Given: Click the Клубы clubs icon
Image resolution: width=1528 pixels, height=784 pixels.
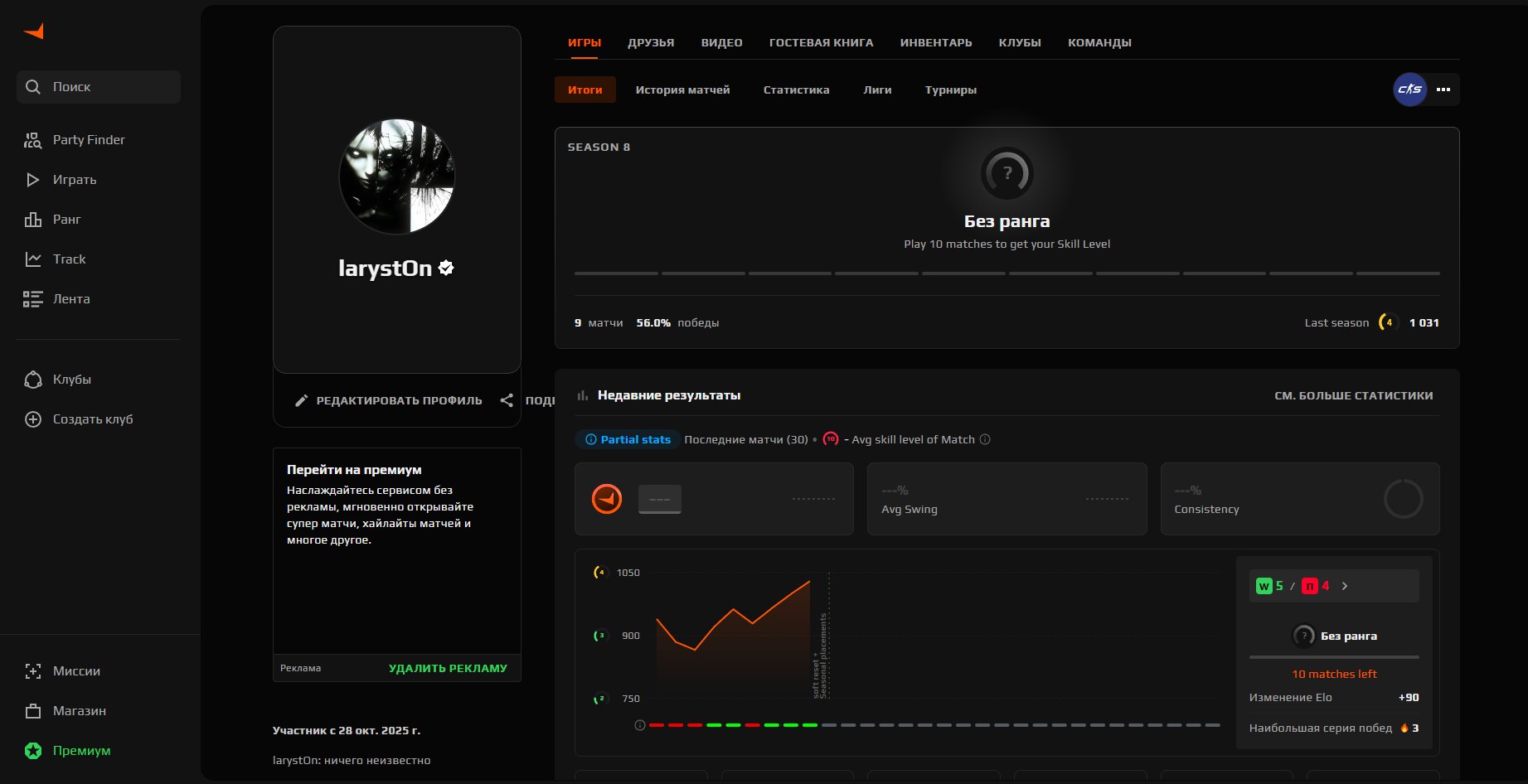Looking at the screenshot, I should (32, 380).
